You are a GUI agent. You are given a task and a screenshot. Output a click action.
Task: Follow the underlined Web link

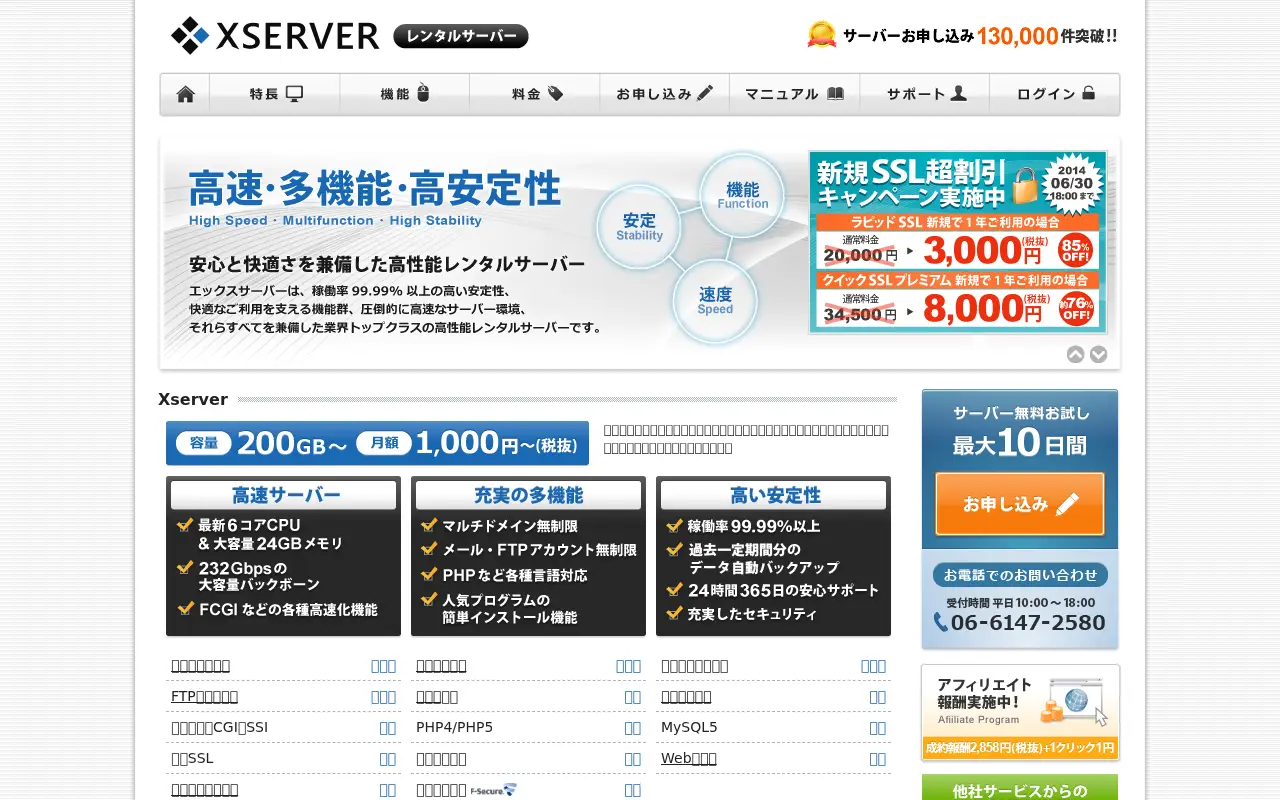(x=689, y=758)
